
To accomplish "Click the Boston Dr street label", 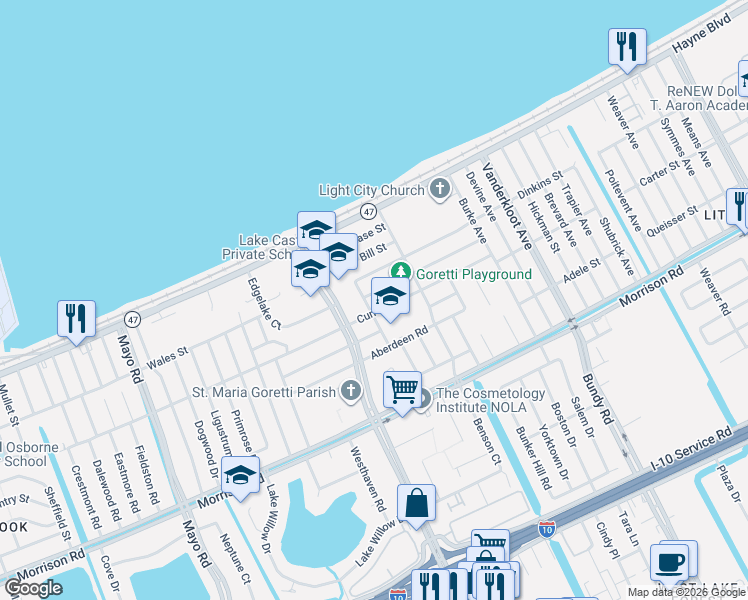I will tap(564, 425).
